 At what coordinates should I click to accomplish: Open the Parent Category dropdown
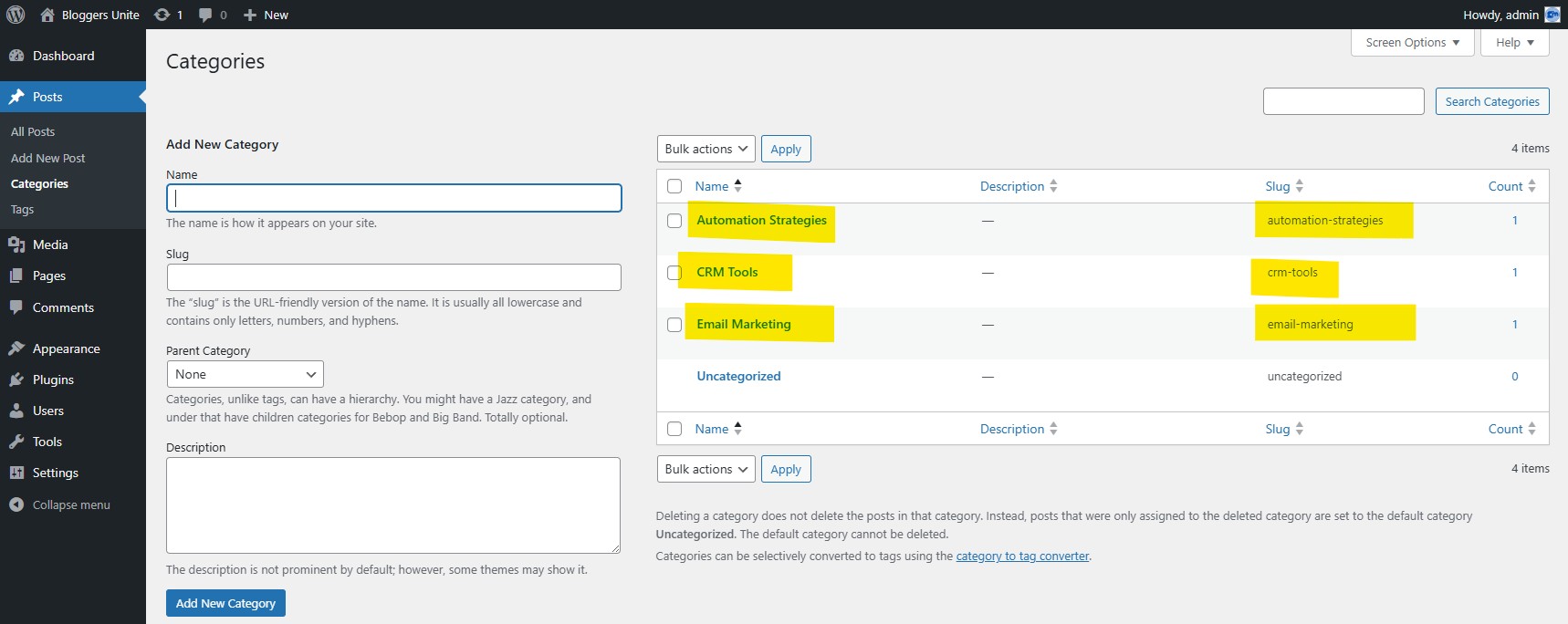point(246,374)
